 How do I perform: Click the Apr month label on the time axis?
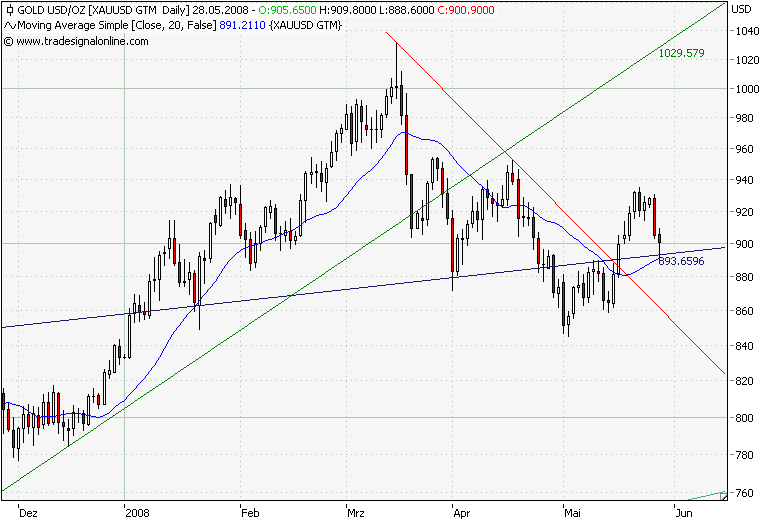pos(461,513)
